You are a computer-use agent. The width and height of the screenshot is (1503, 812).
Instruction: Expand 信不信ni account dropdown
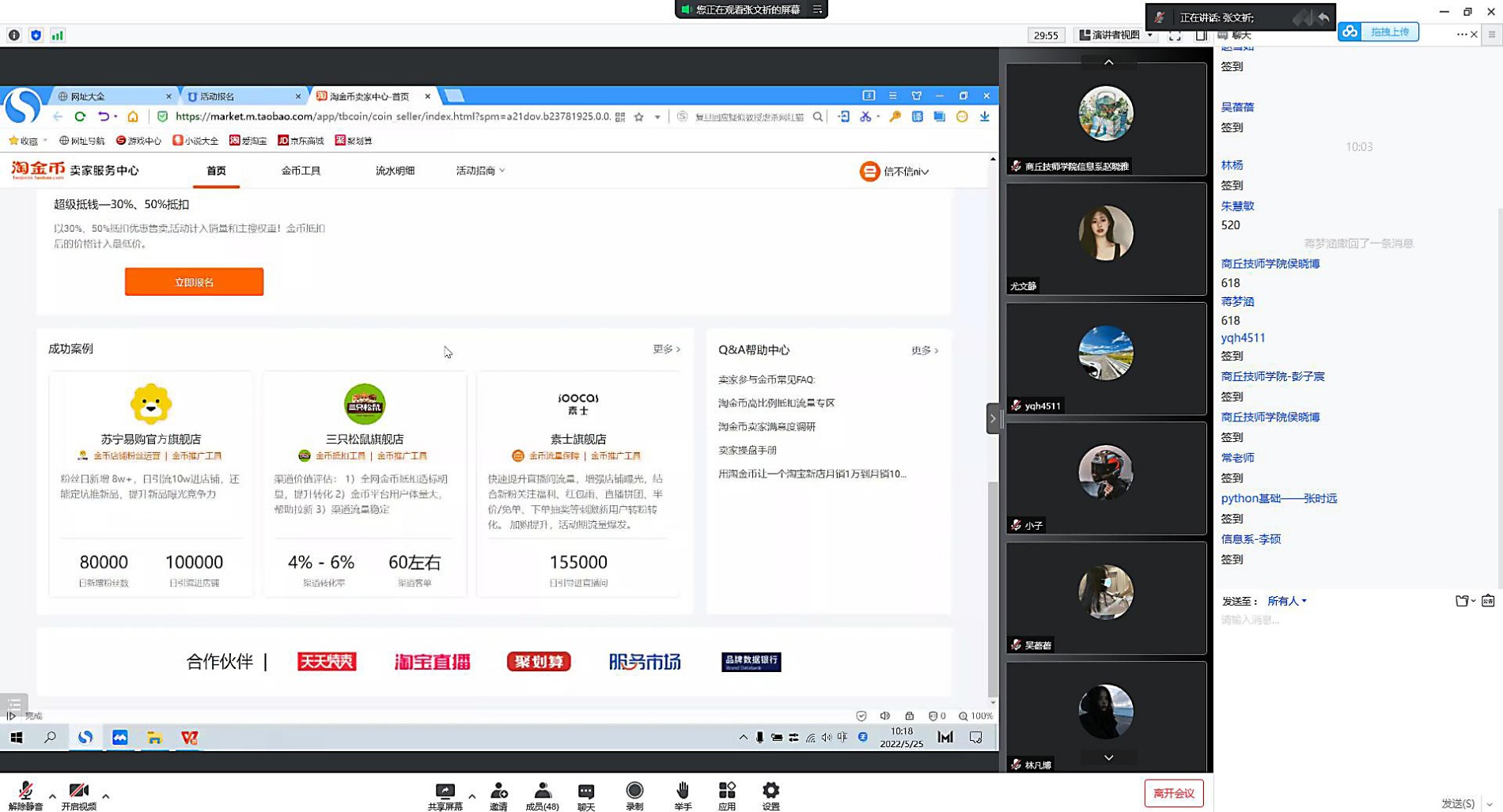coord(895,171)
